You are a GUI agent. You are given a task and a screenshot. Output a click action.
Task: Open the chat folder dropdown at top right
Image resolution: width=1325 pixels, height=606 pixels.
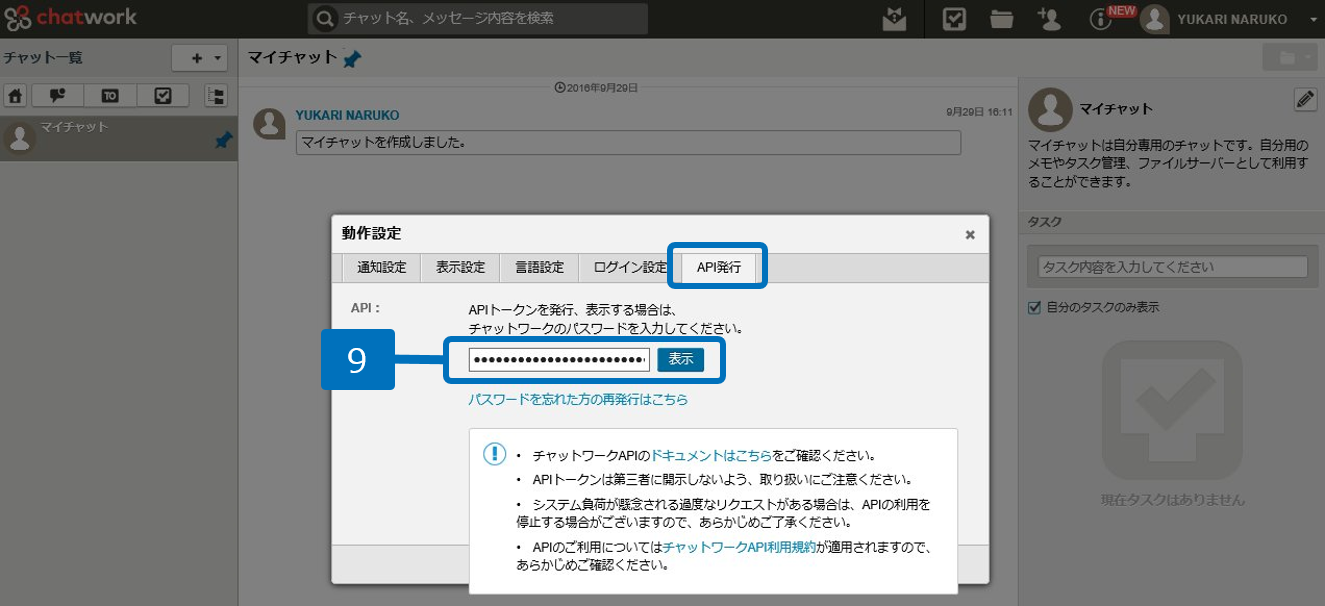1289,58
